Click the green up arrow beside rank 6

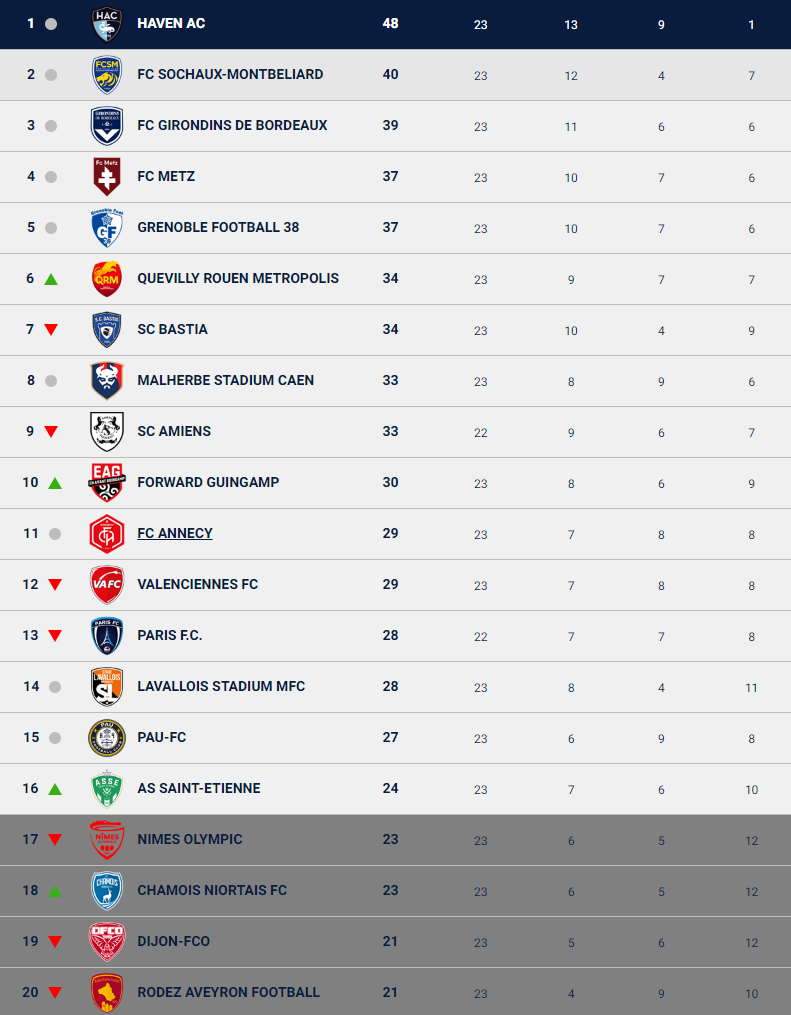tap(52, 279)
